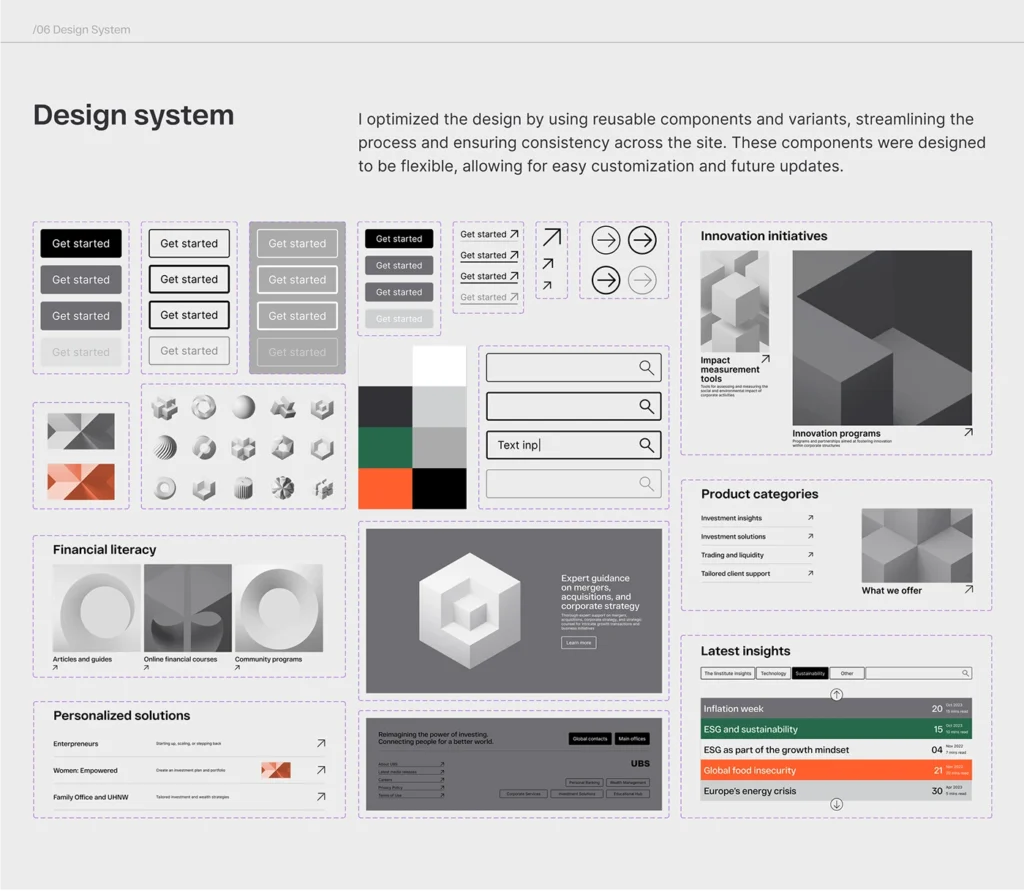Click the Learn more button
This screenshot has width=1024, height=895.
point(579,642)
